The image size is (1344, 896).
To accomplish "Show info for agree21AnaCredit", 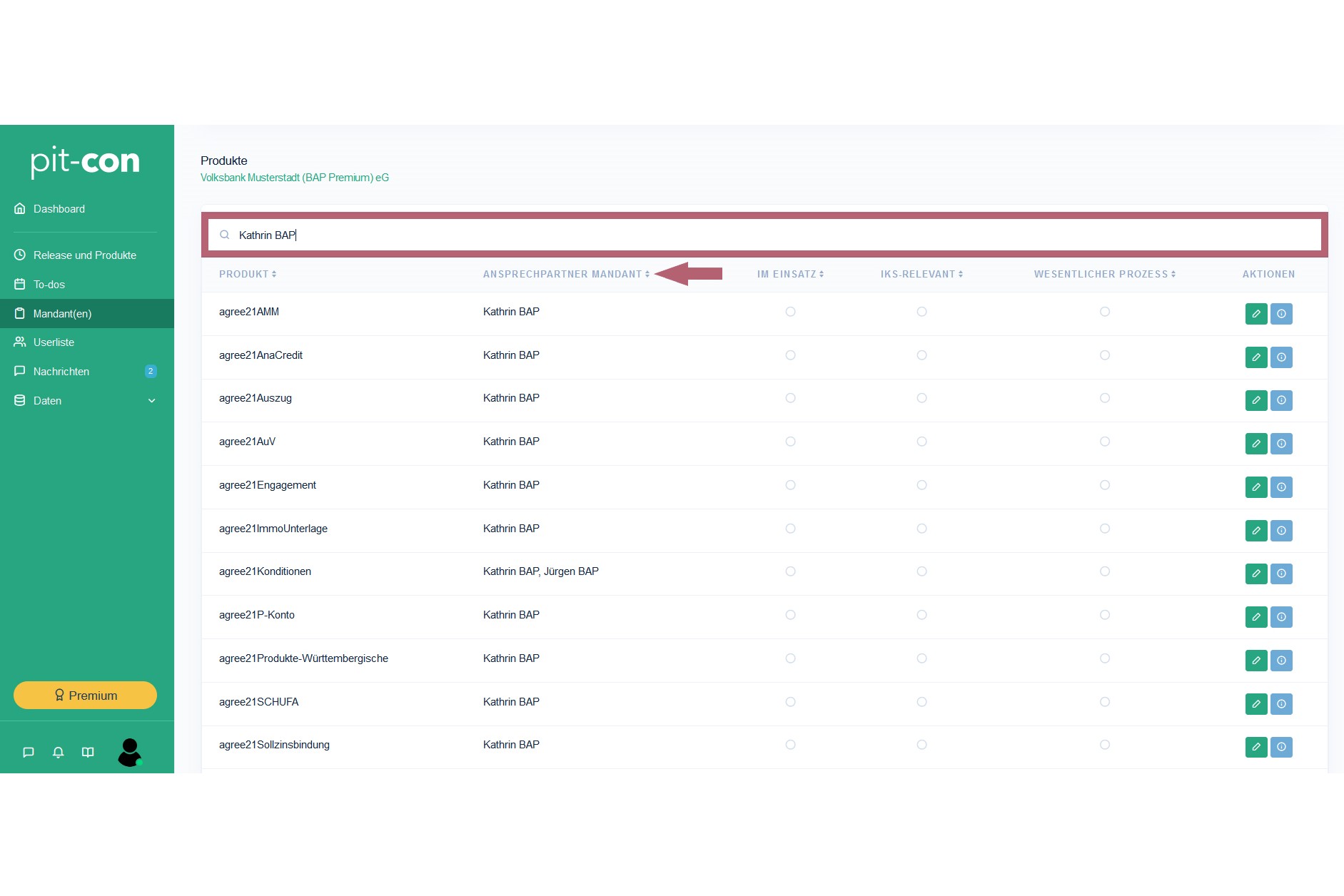I will pos(1281,357).
